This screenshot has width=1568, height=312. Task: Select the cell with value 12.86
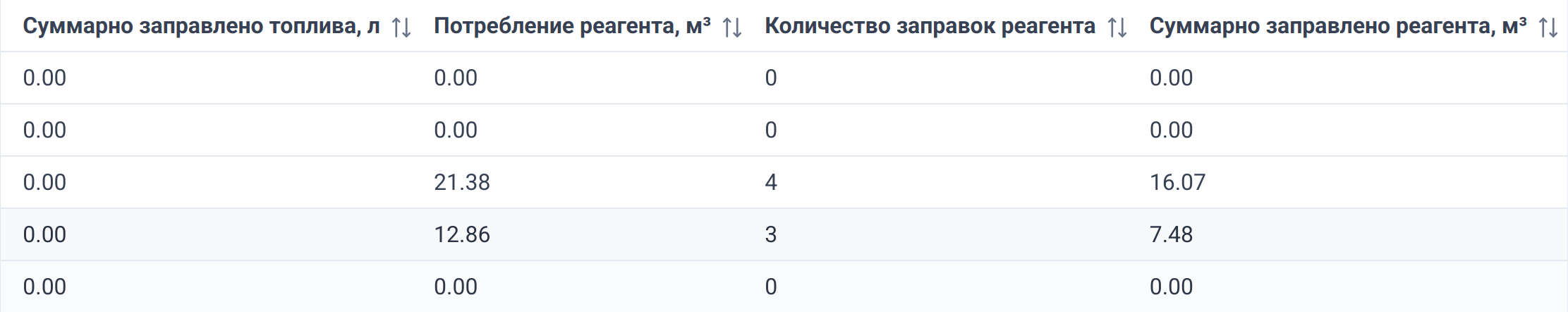[462, 234]
